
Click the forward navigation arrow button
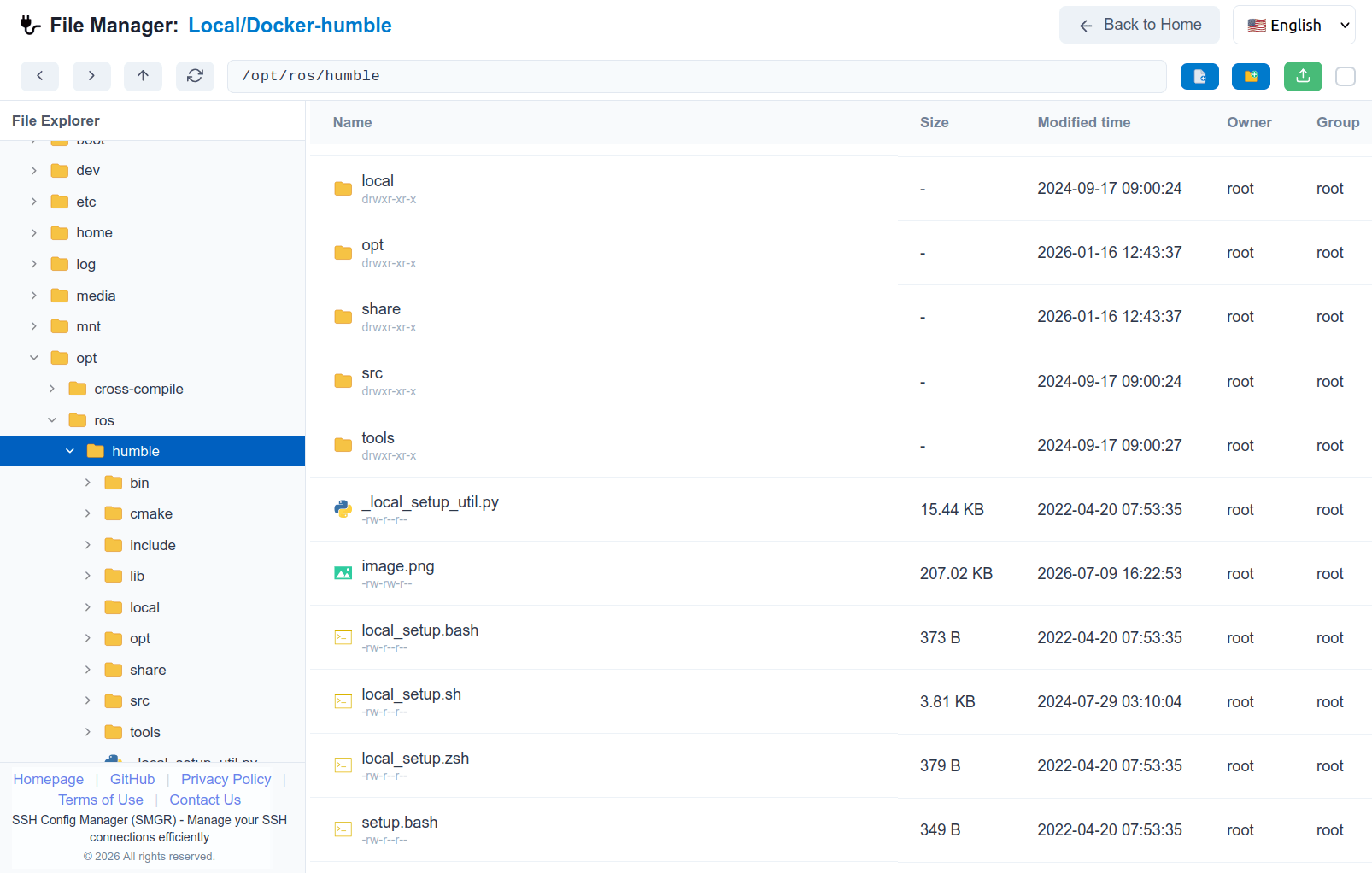[91, 76]
